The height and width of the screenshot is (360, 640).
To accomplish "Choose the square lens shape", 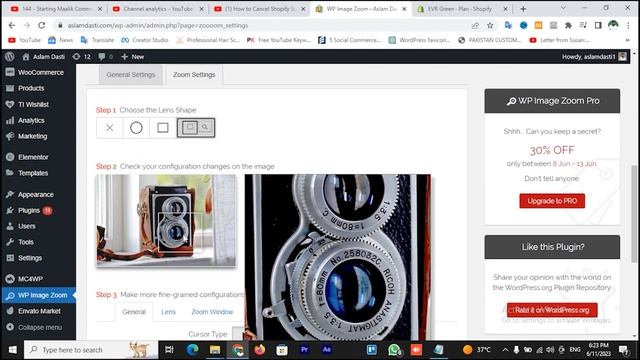I will pos(163,128).
